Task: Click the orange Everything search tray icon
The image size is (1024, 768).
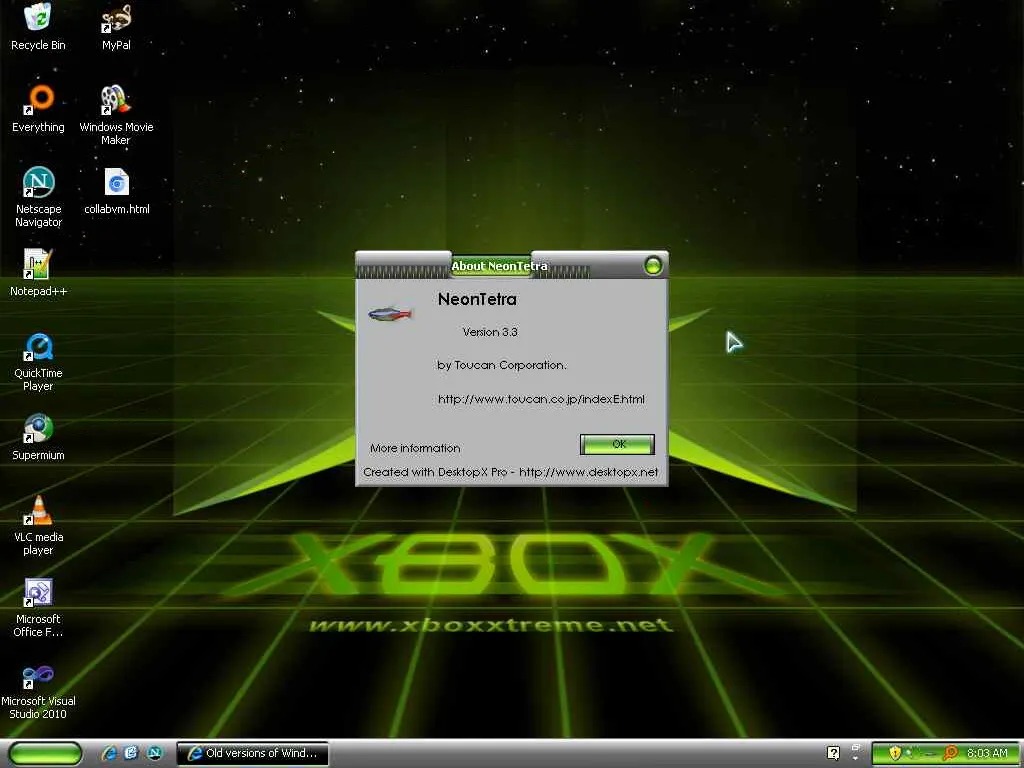Action: coord(951,753)
